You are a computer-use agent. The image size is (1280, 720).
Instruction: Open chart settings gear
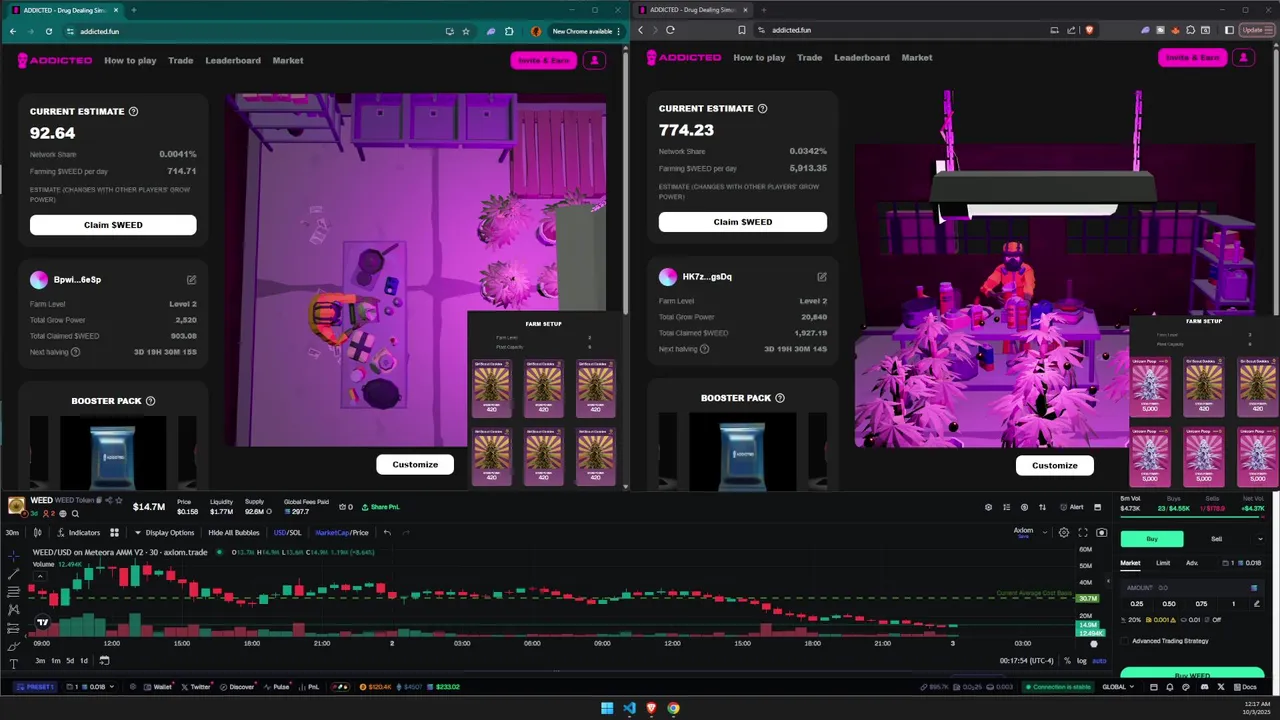(x=1064, y=533)
